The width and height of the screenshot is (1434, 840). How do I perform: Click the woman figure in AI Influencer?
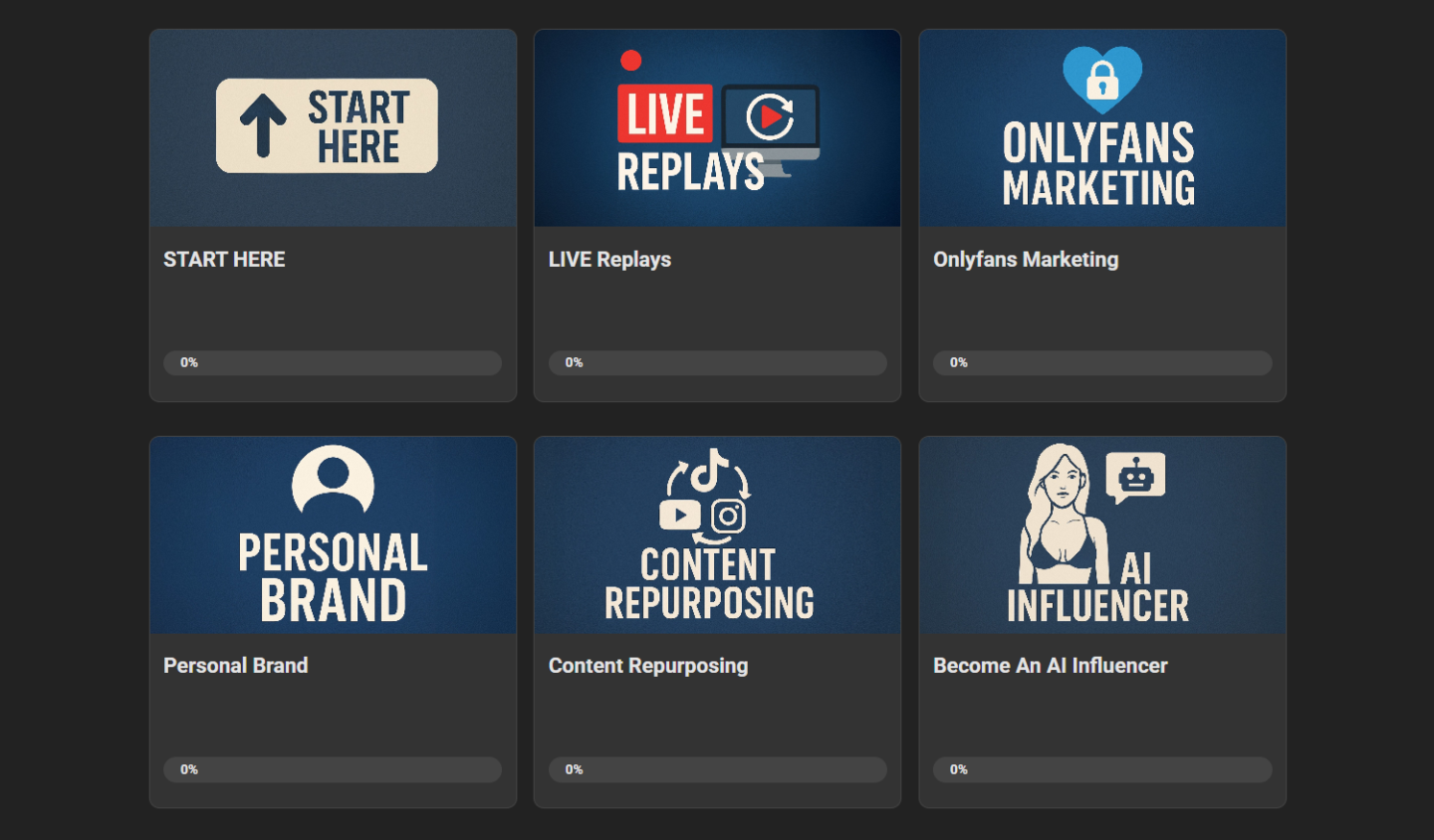coord(1063,514)
